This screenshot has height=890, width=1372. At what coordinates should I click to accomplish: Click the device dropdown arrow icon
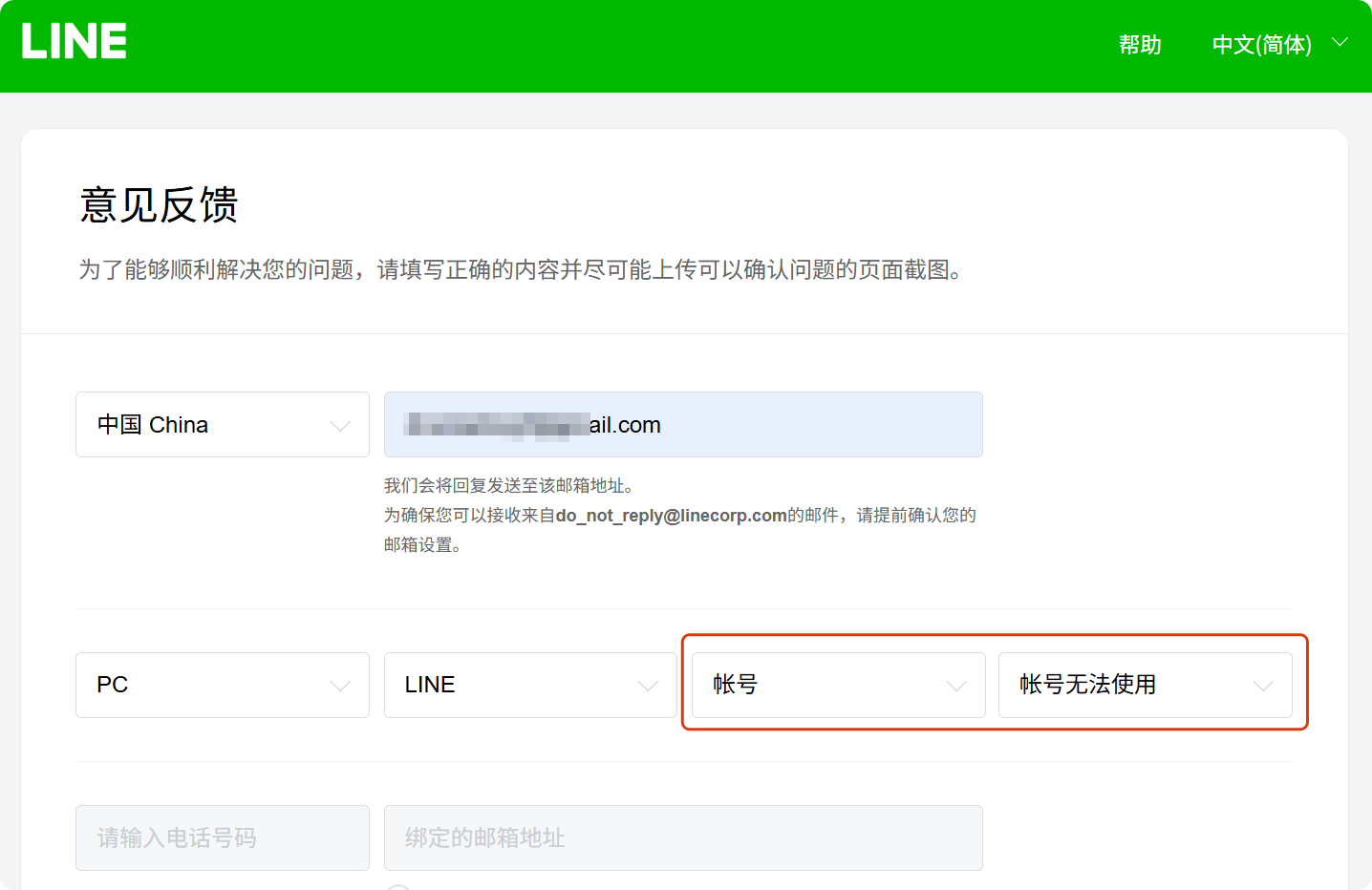pyautogui.click(x=340, y=685)
